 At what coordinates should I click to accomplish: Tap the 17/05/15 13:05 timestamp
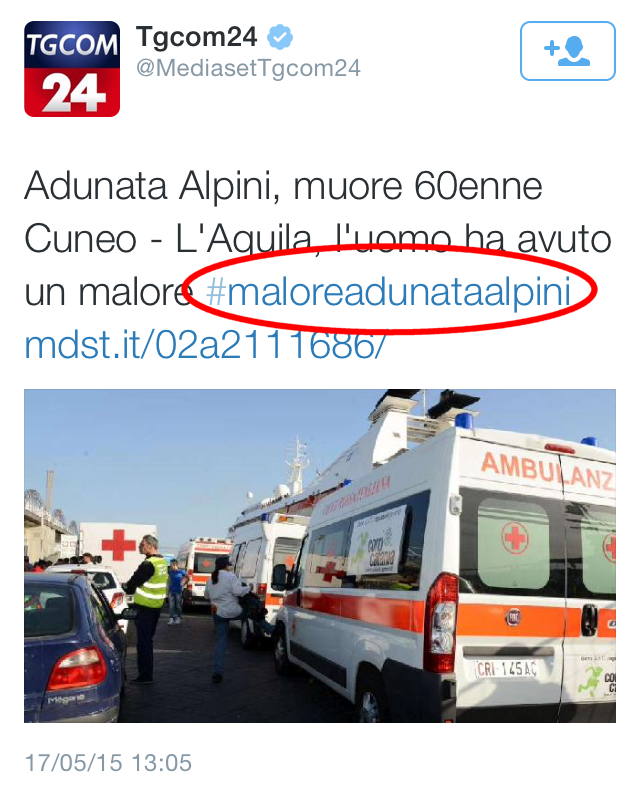click(108, 763)
